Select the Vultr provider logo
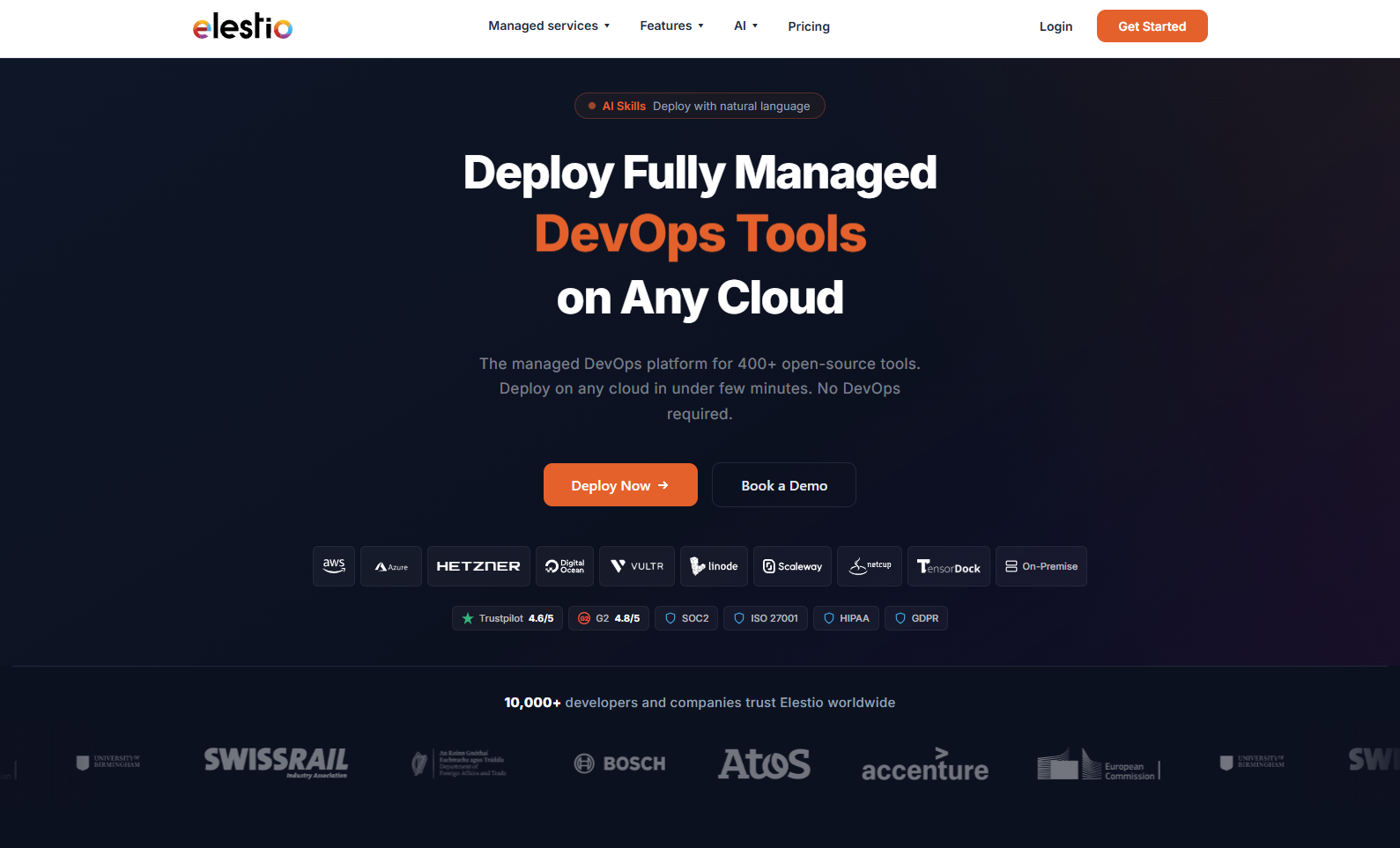 point(637,566)
